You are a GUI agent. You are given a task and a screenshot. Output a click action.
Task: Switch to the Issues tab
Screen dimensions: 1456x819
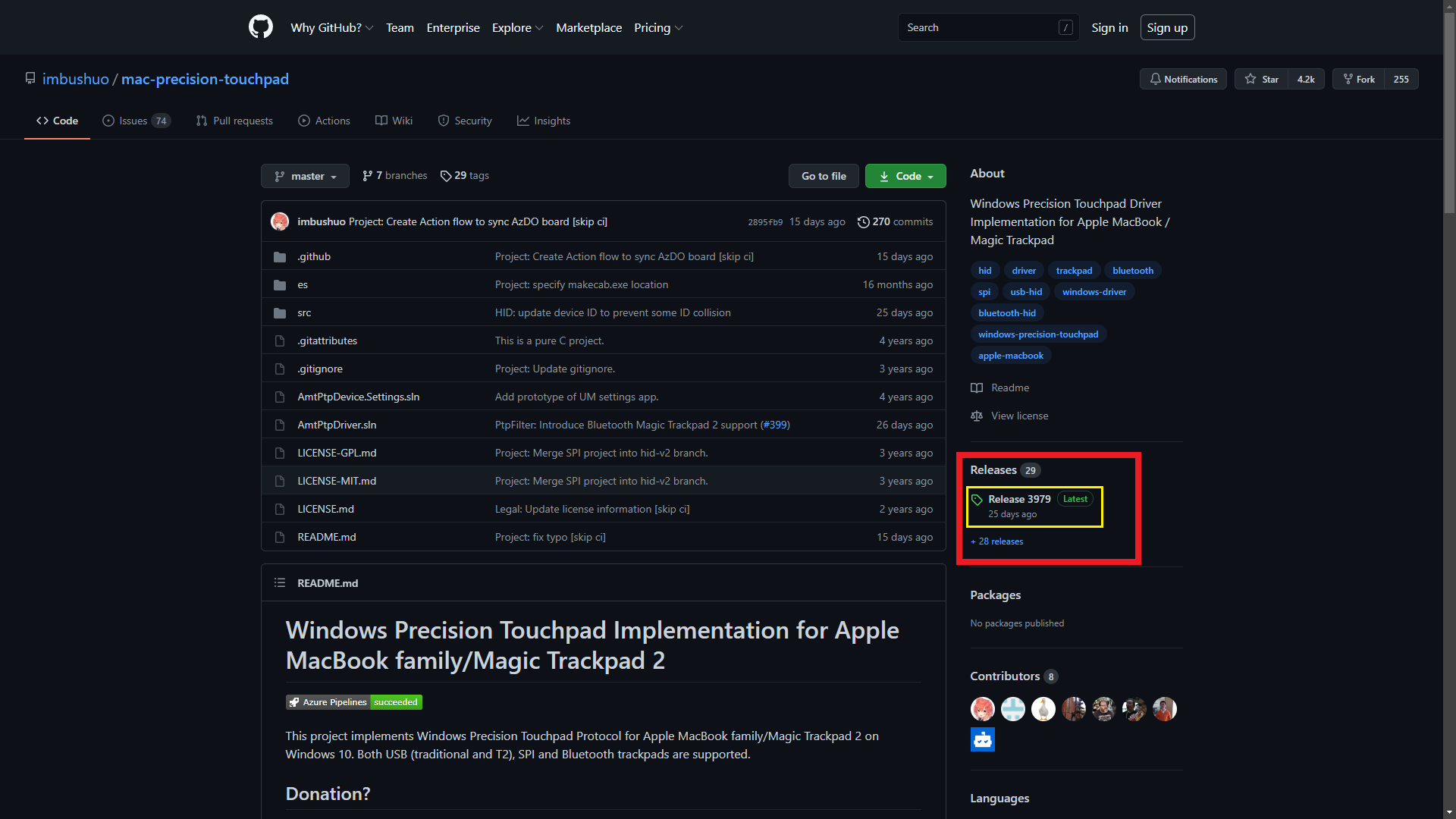pos(136,121)
